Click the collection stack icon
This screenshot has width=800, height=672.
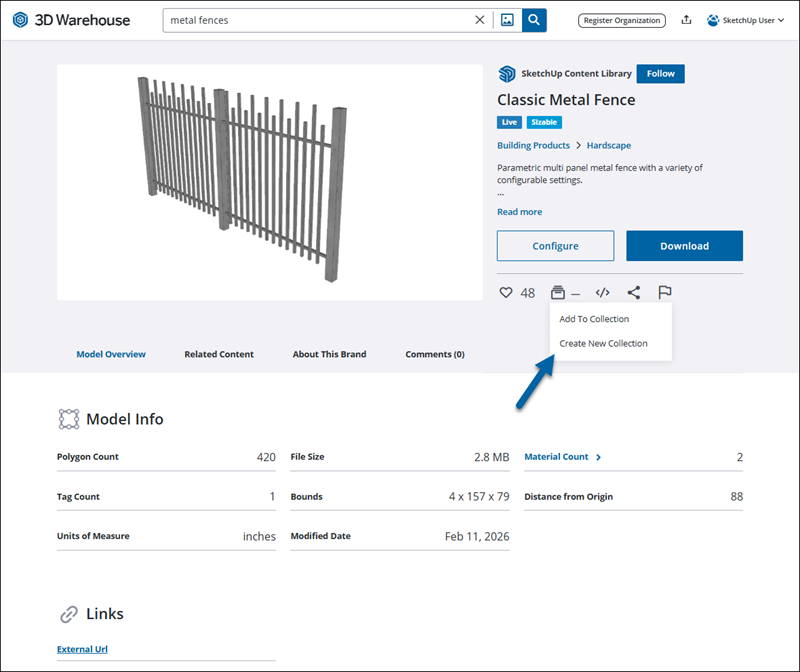[x=558, y=292]
